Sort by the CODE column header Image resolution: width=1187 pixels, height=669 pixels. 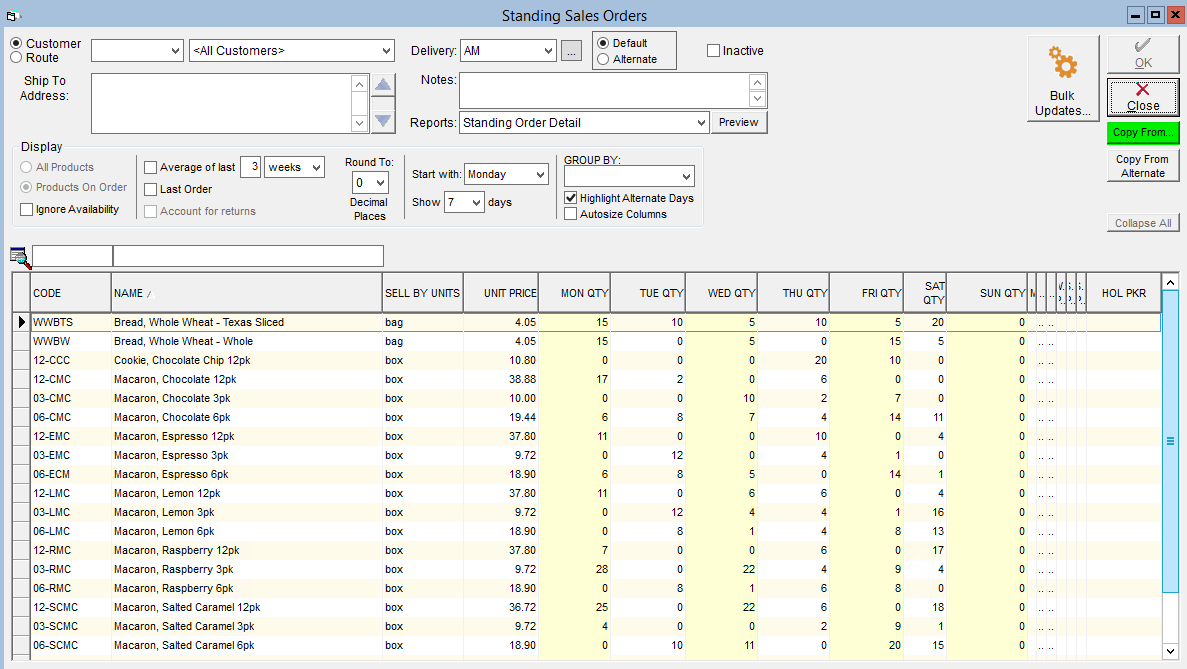(x=71, y=293)
